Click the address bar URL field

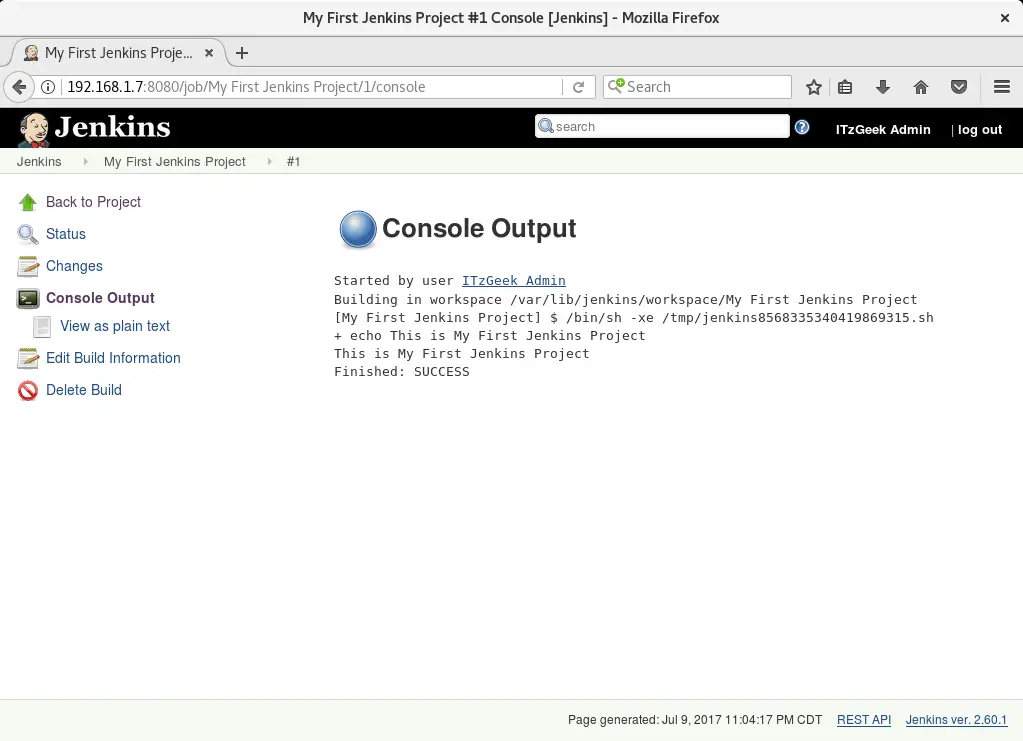pyautogui.click(x=313, y=87)
